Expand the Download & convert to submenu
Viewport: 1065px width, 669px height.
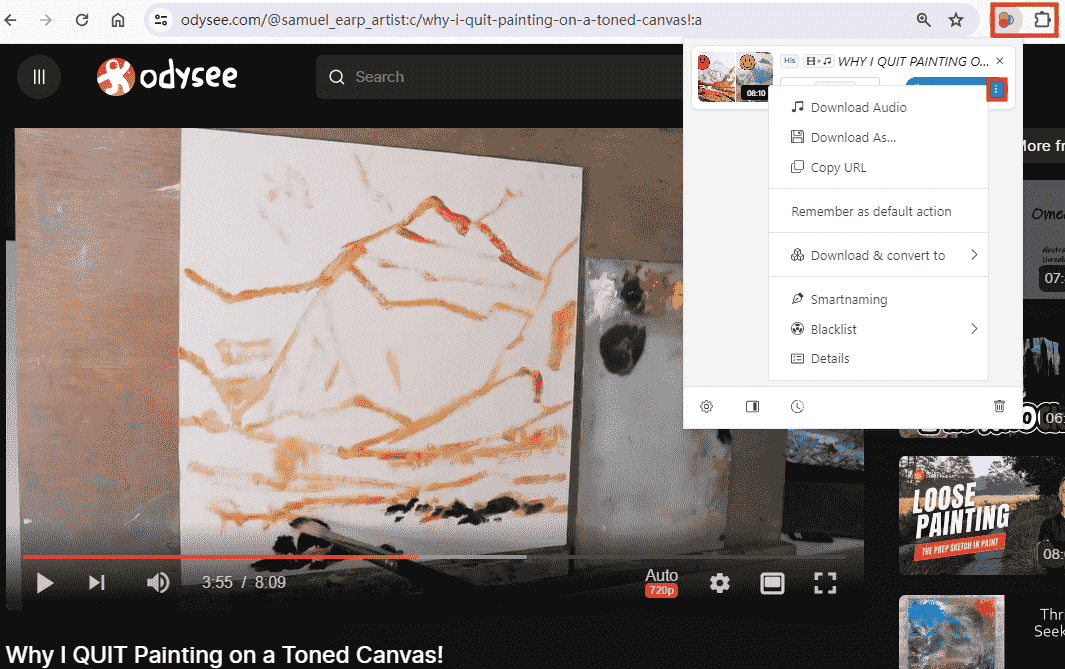pyautogui.click(x=877, y=255)
